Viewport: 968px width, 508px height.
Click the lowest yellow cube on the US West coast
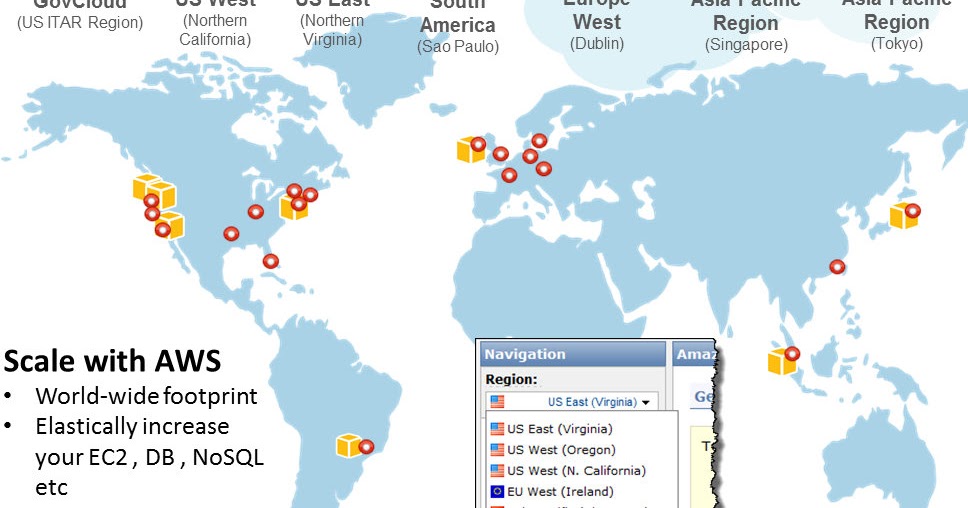click(172, 226)
